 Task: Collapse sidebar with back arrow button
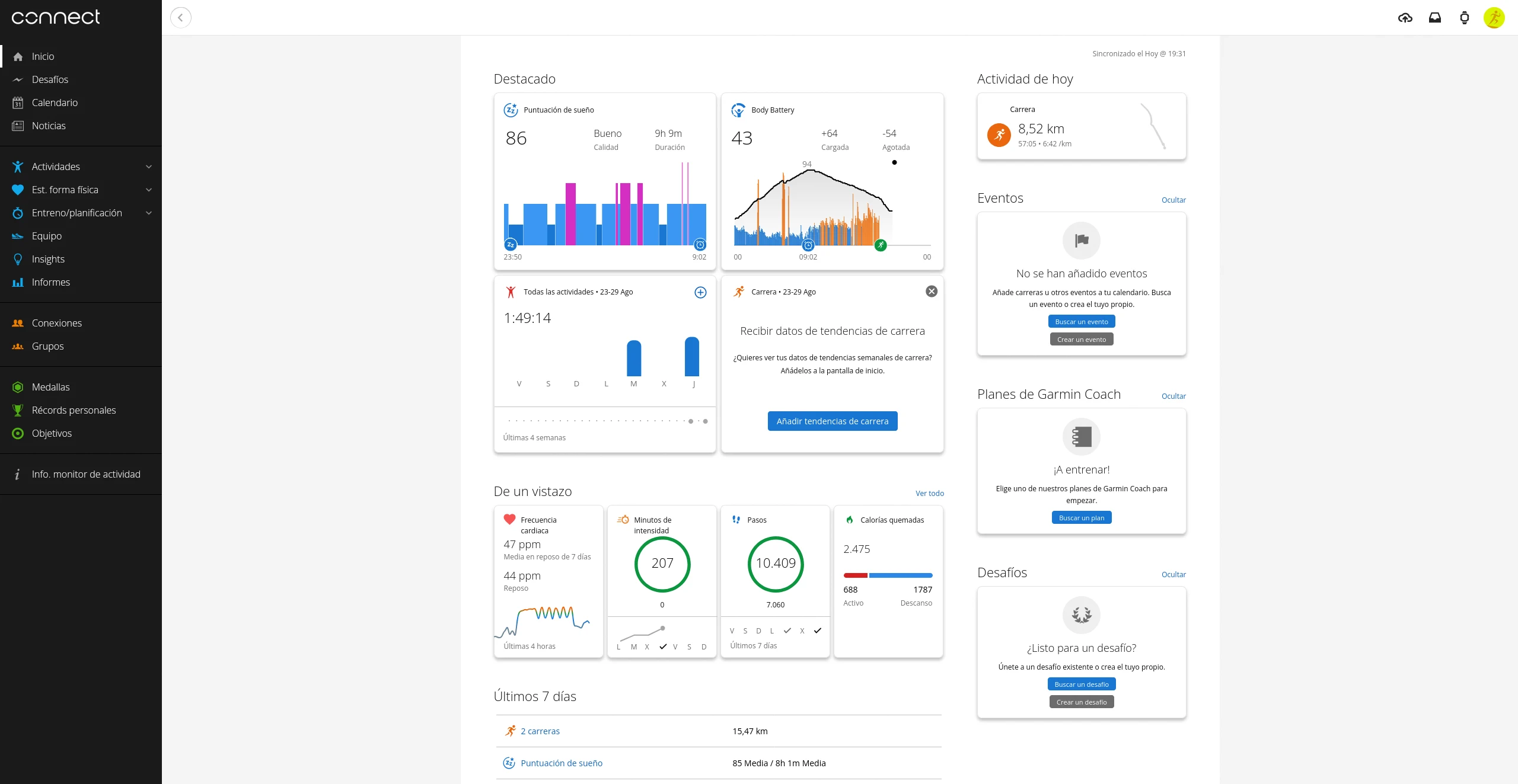point(180,18)
